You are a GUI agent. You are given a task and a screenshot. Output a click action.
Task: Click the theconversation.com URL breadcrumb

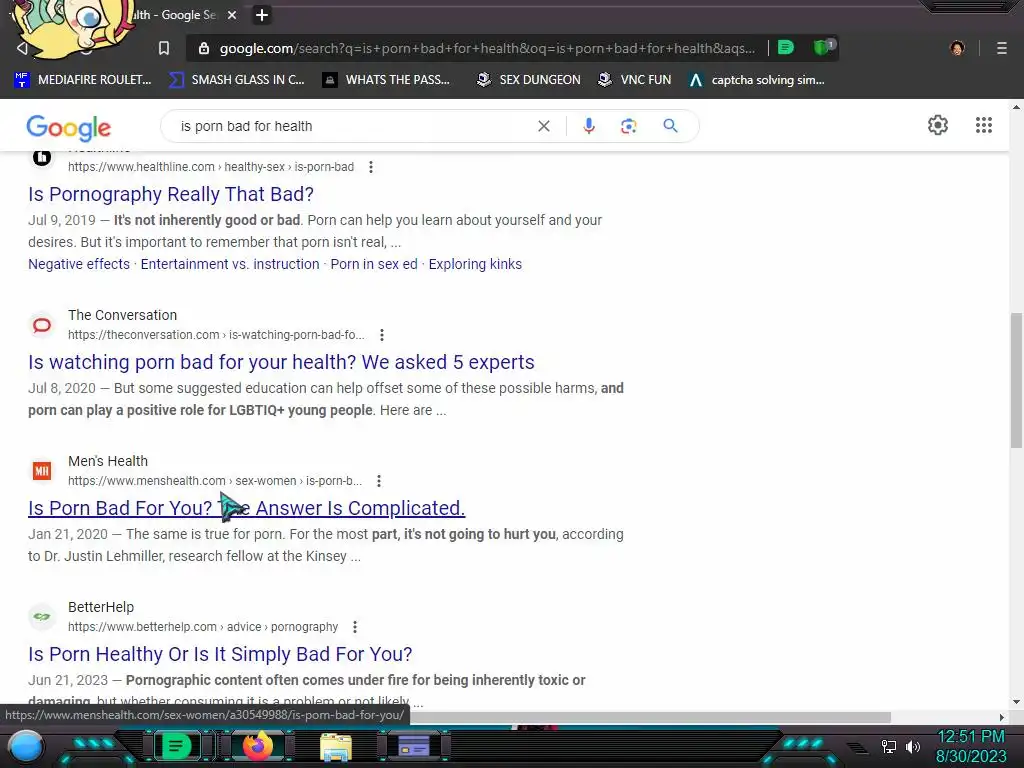tap(216, 334)
